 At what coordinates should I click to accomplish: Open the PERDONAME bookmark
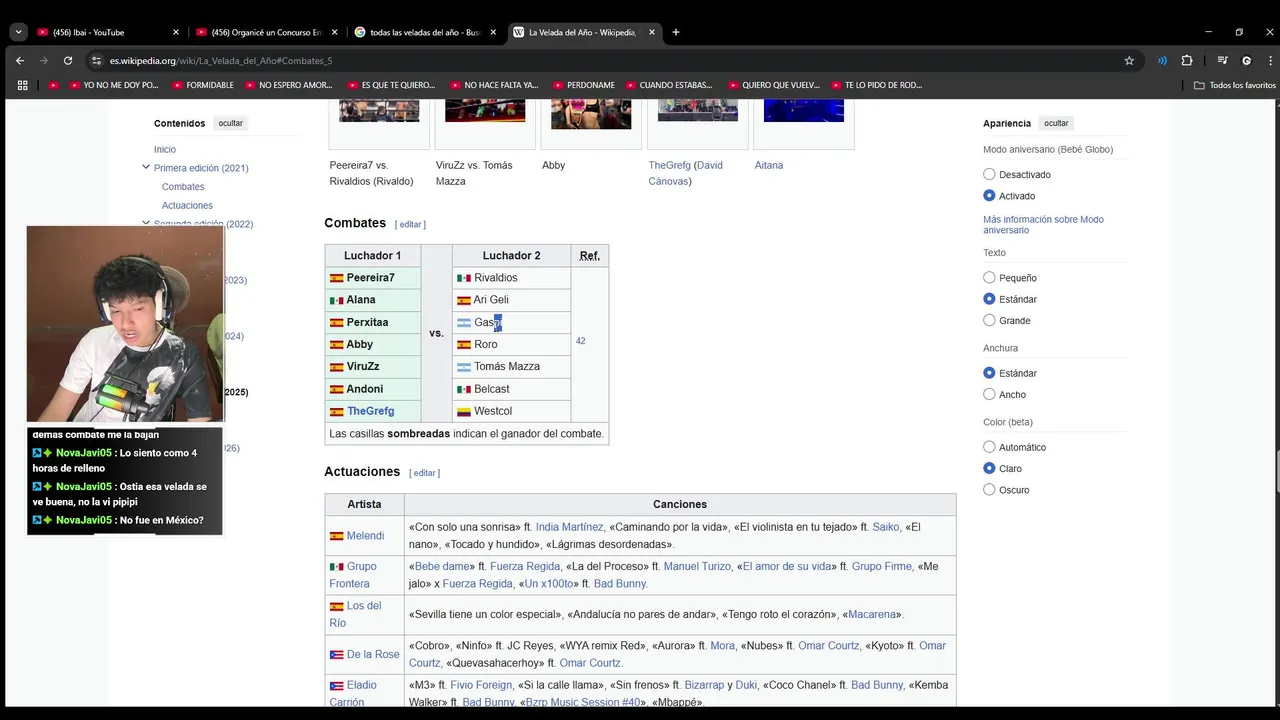coord(583,85)
